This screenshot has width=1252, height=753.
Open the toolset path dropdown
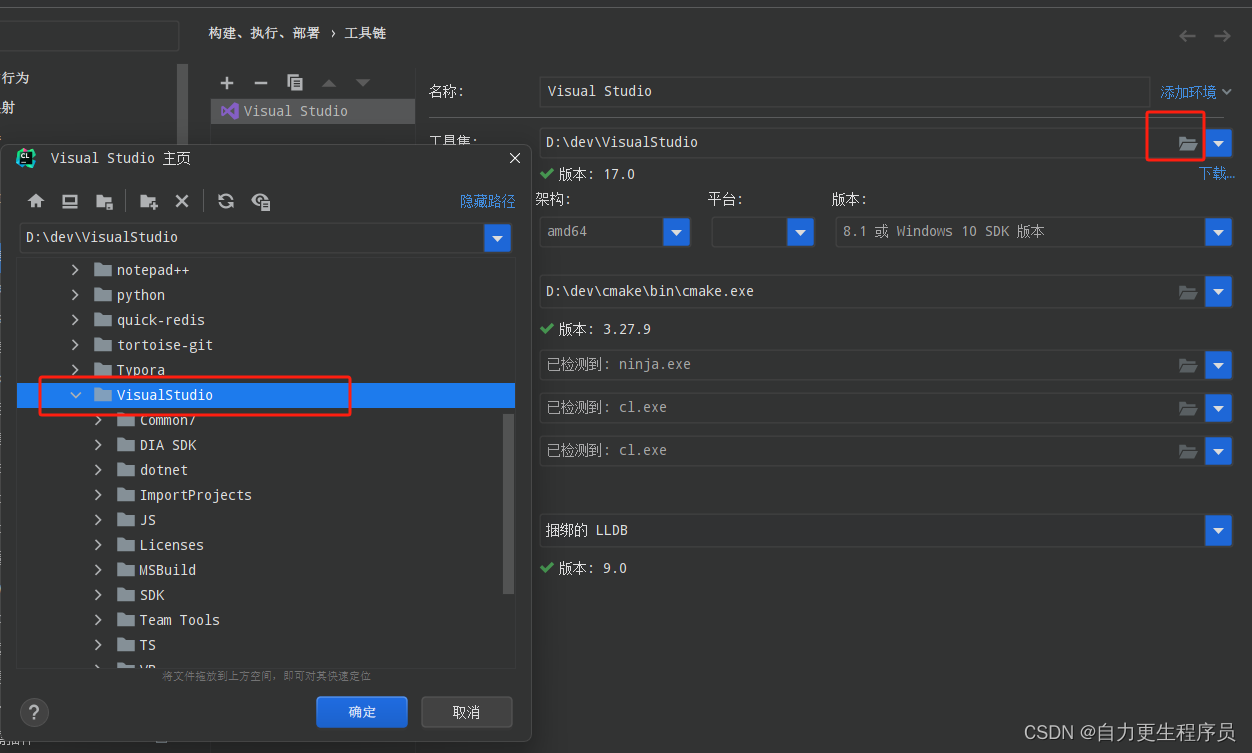click(x=1218, y=143)
